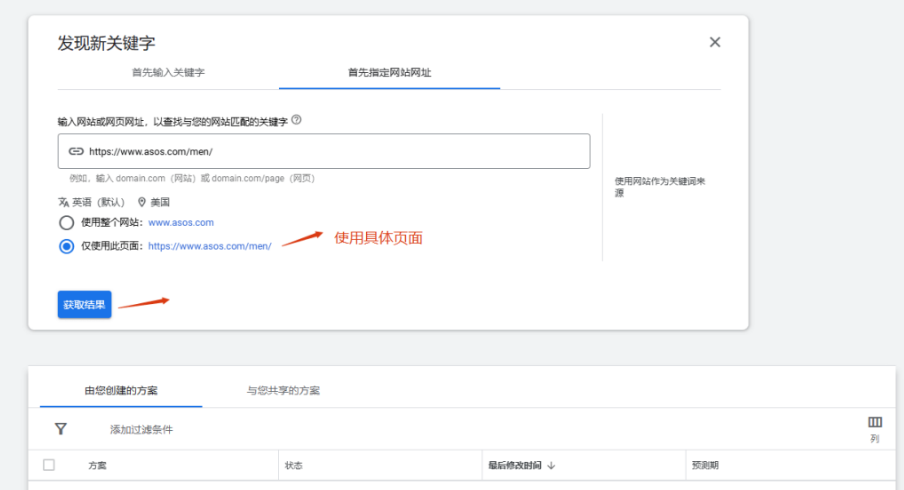Image resolution: width=904 pixels, height=490 pixels.
Task: Click the sort arrow beside 最后修改时间
Action: click(551, 466)
